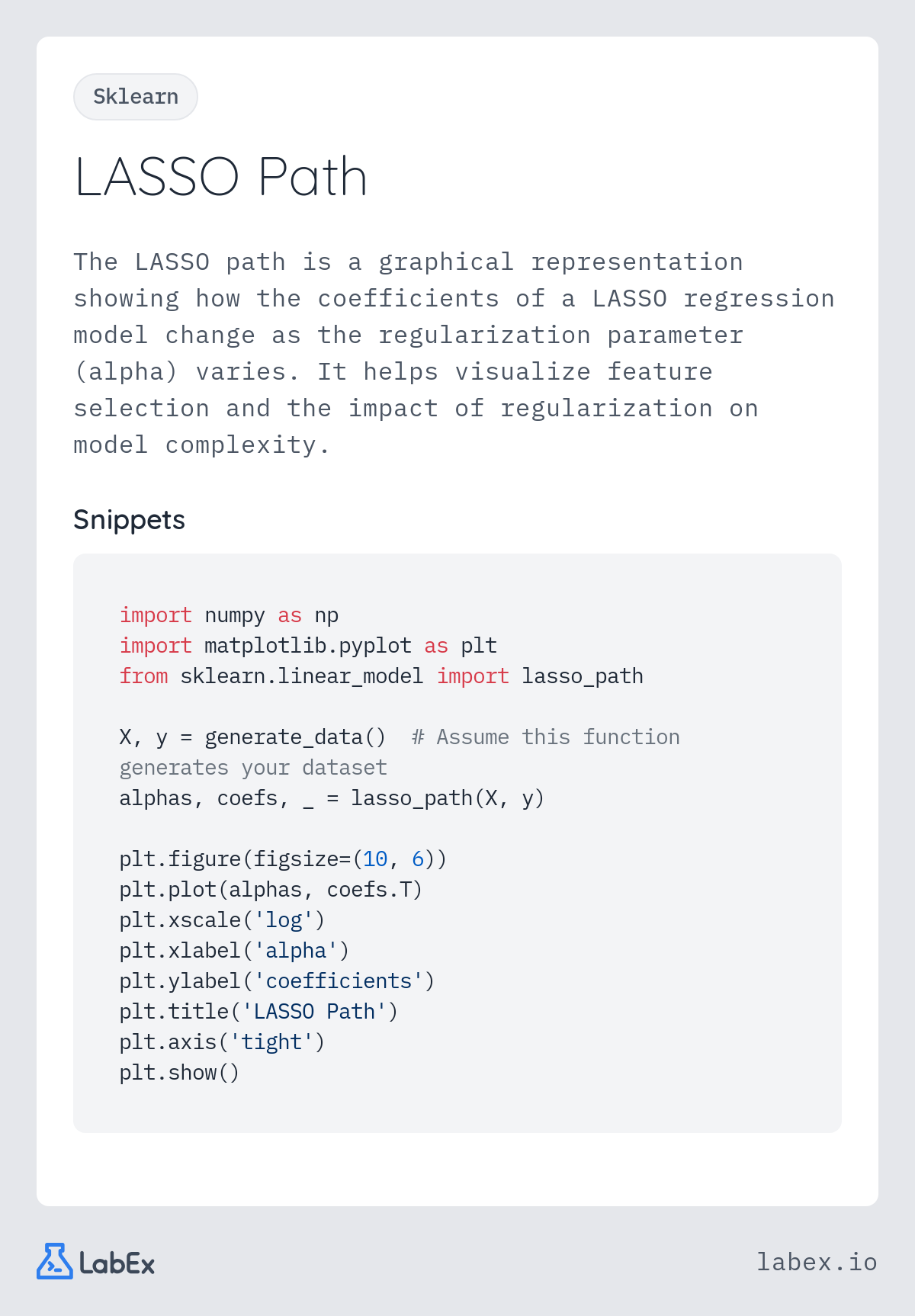Image resolution: width=915 pixels, height=1316 pixels.
Task: Open the labex.io link
Action: click(817, 1262)
